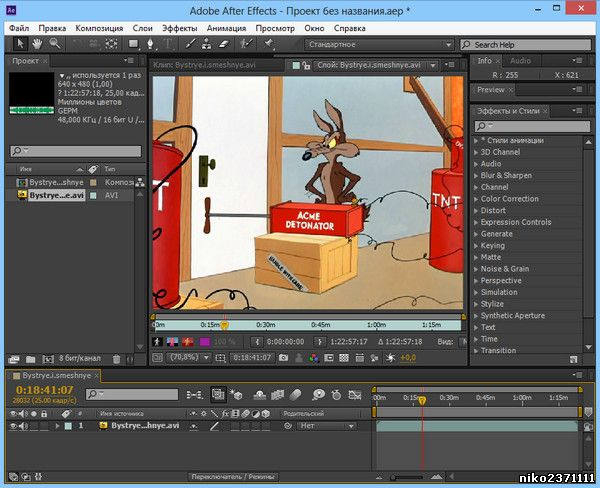Open the Эффекты menu
Screen dimensions: 600x488
pyautogui.click(x=179, y=28)
